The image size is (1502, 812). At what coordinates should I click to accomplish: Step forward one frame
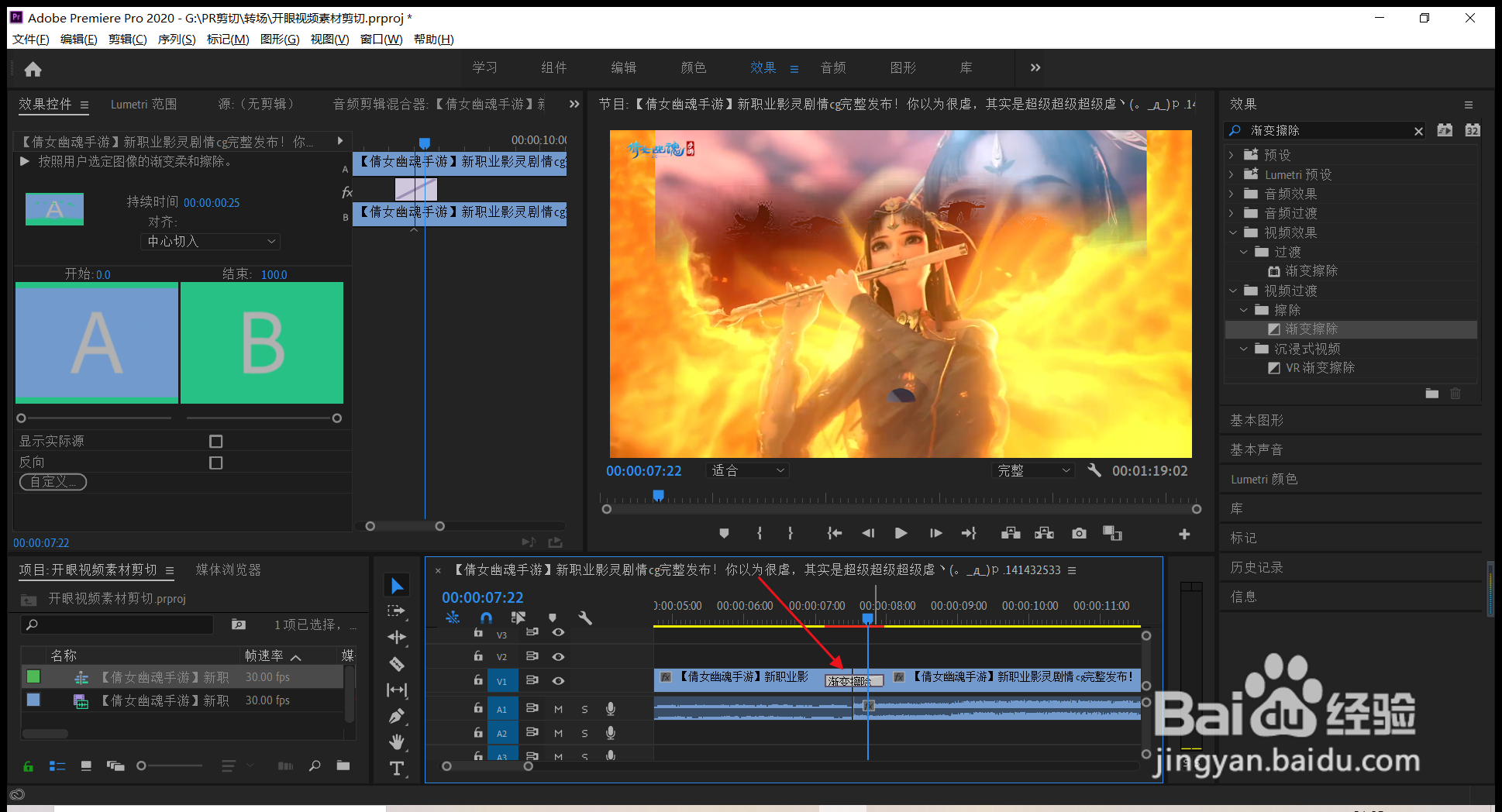coord(936,533)
